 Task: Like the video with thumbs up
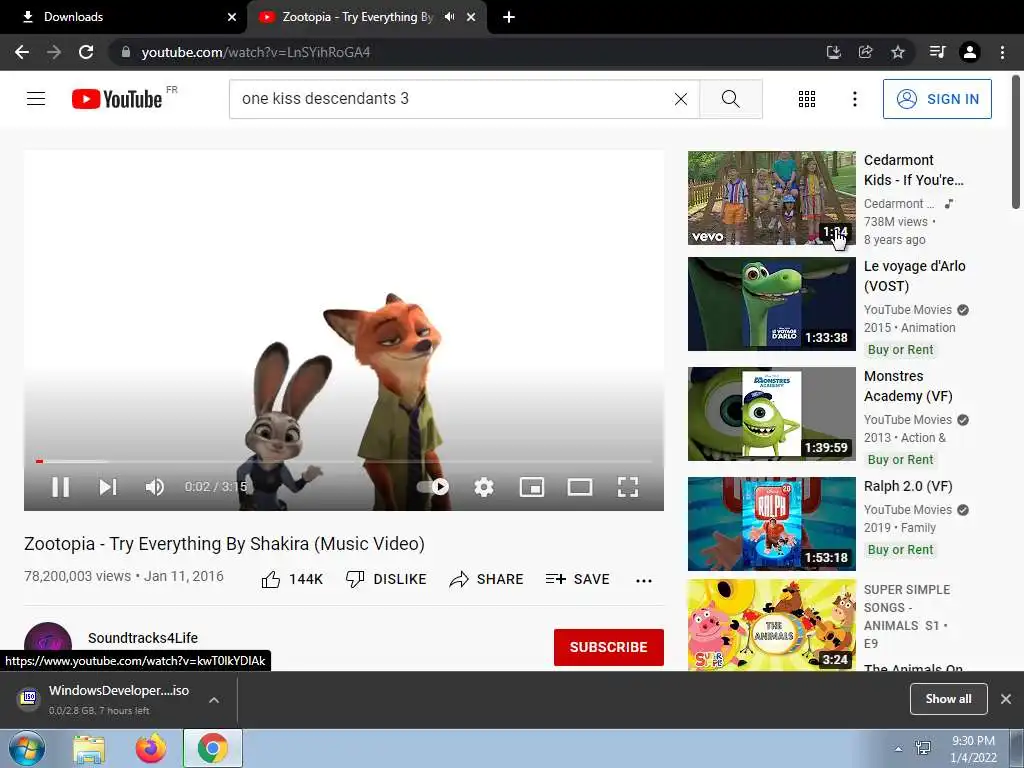292,579
